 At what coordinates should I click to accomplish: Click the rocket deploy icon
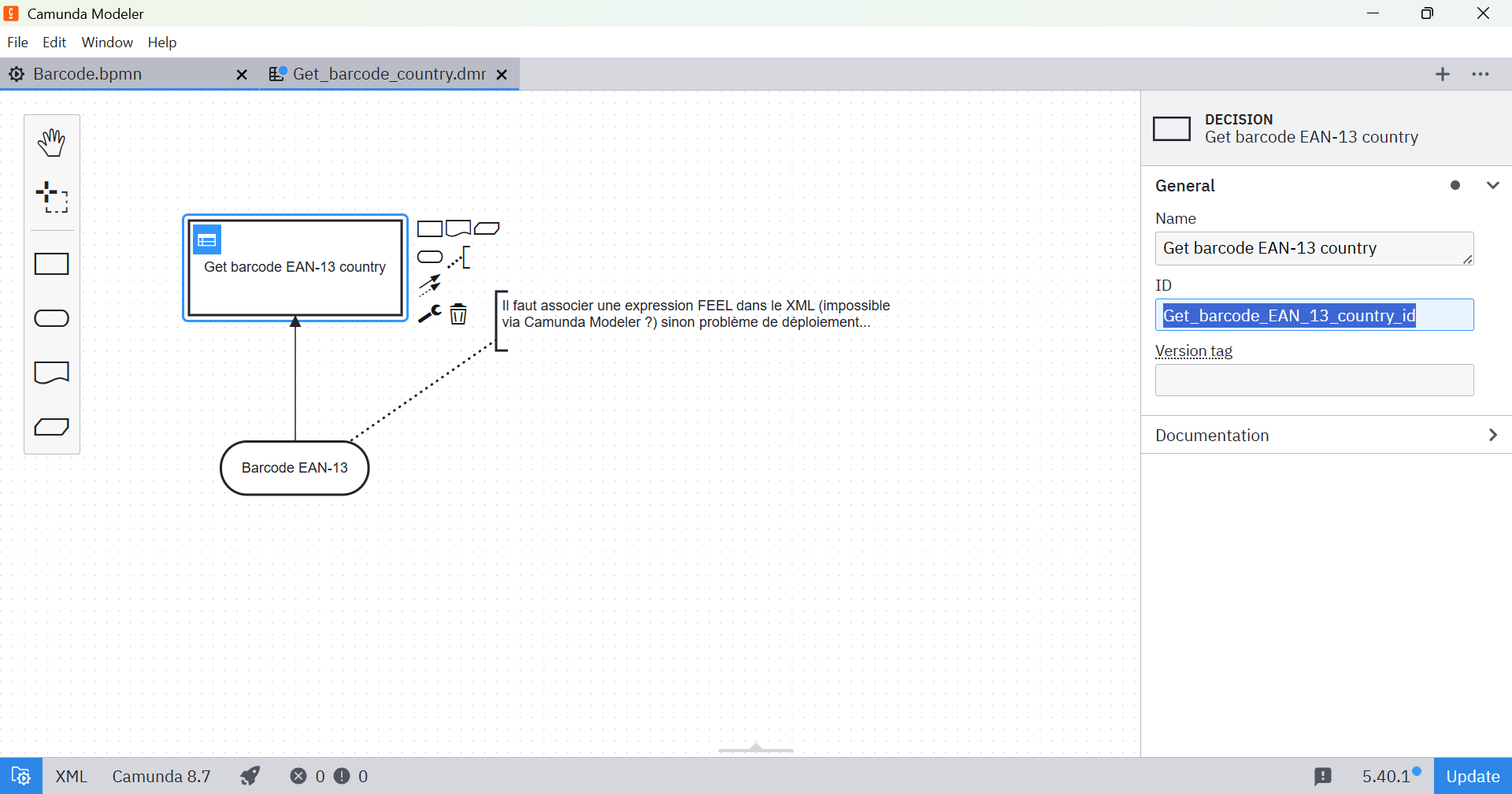tap(250, 776)
